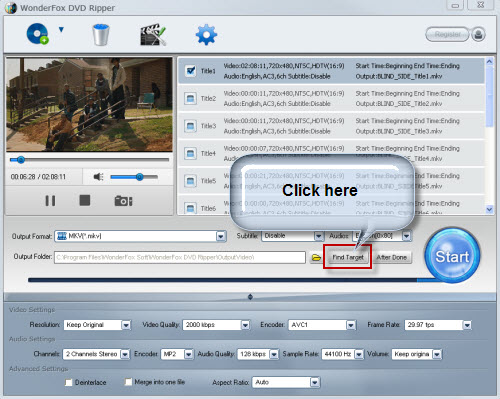Screen dimensions: 500x399
Task: Click the title list scroll up arrow
Action: (x=489, y=61)
